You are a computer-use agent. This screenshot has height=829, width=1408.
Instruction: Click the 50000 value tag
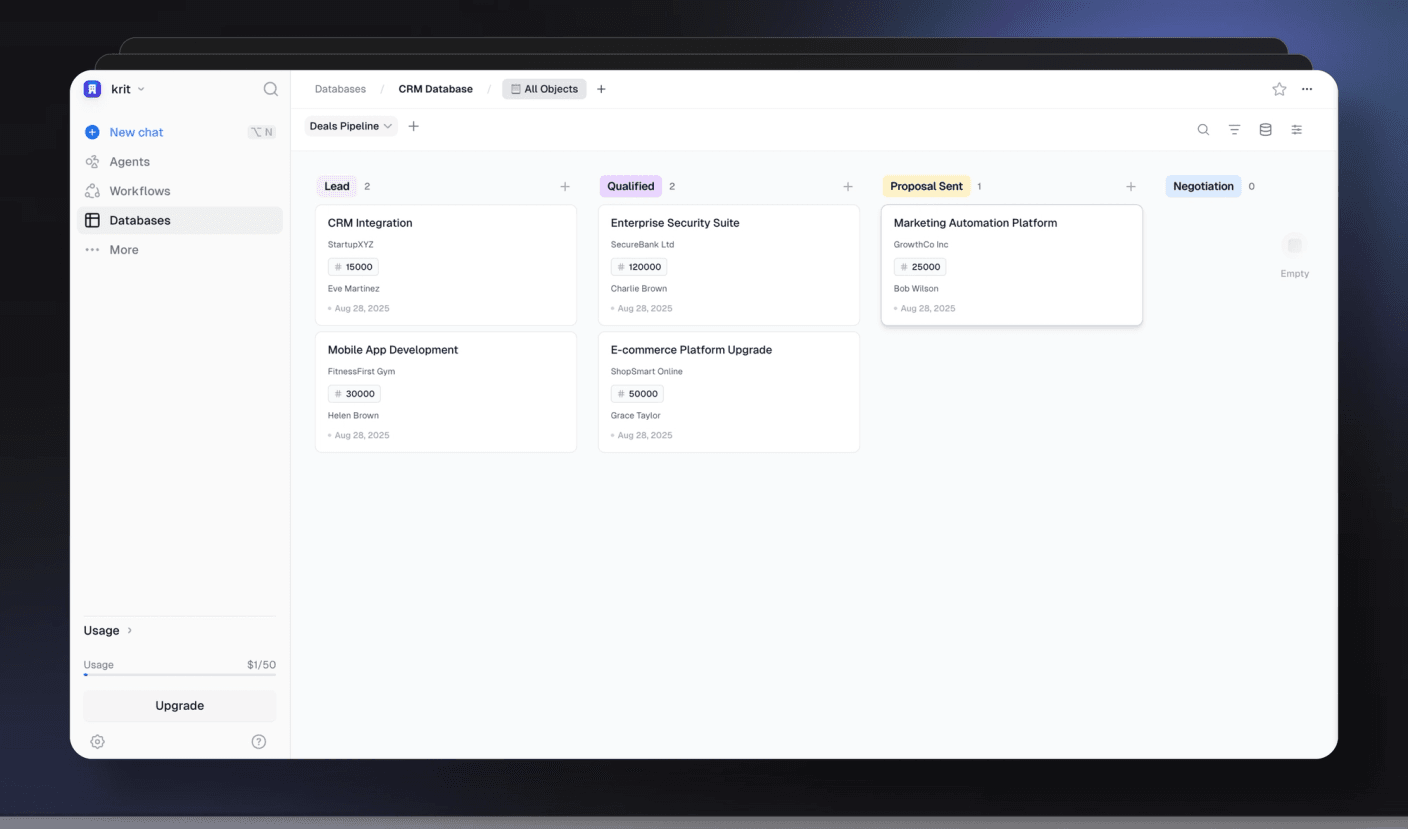(637, 394)
